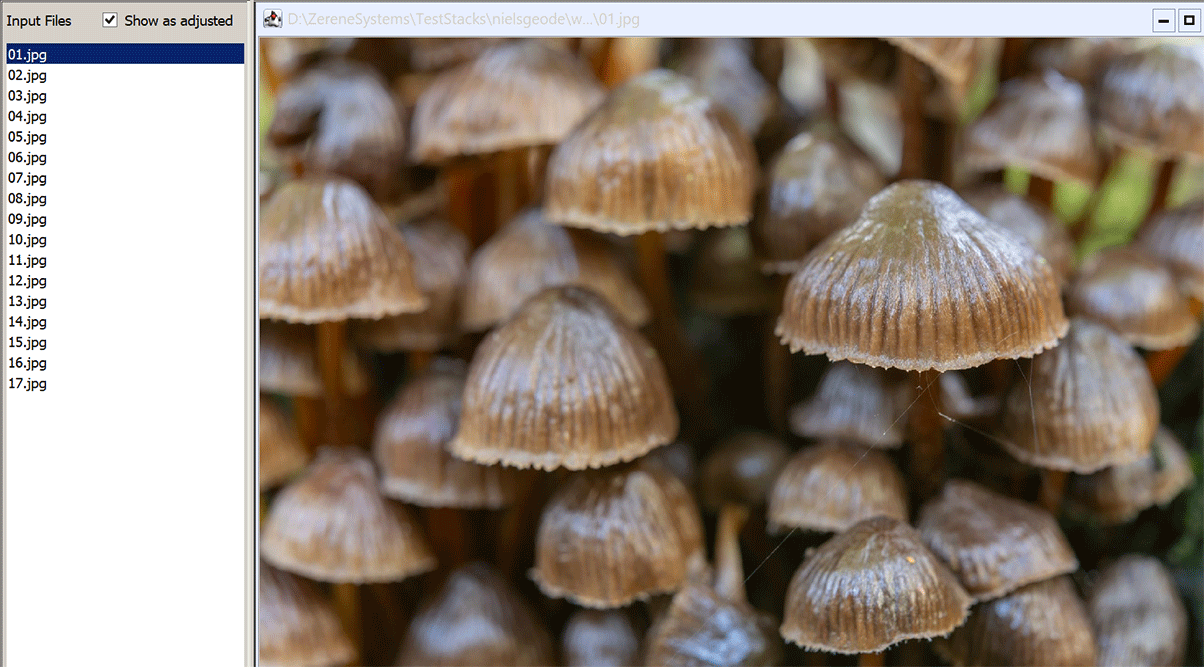Click the Zerene icon in image window title
Image resolution: width=1204 pixels, height=667 pixels.
pyautogui.click(x=271, y=19)
